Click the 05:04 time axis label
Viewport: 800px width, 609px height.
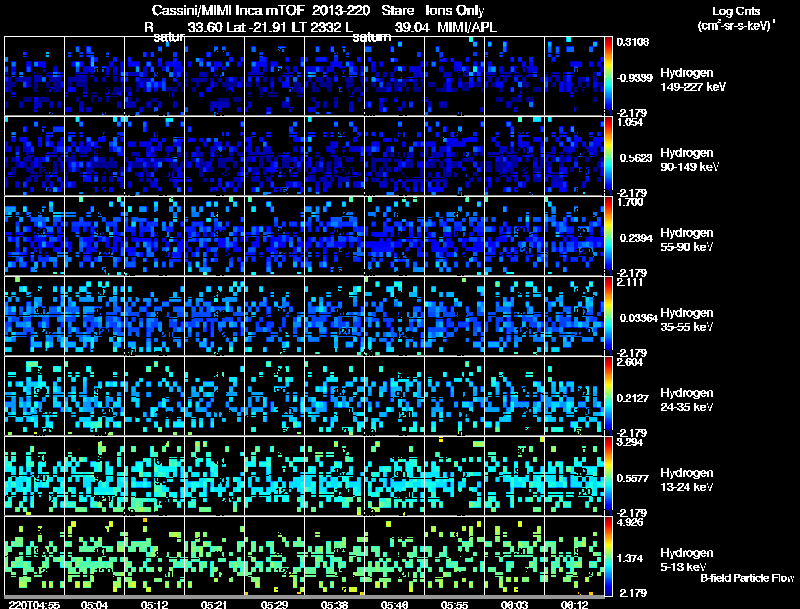click(94, 605)
